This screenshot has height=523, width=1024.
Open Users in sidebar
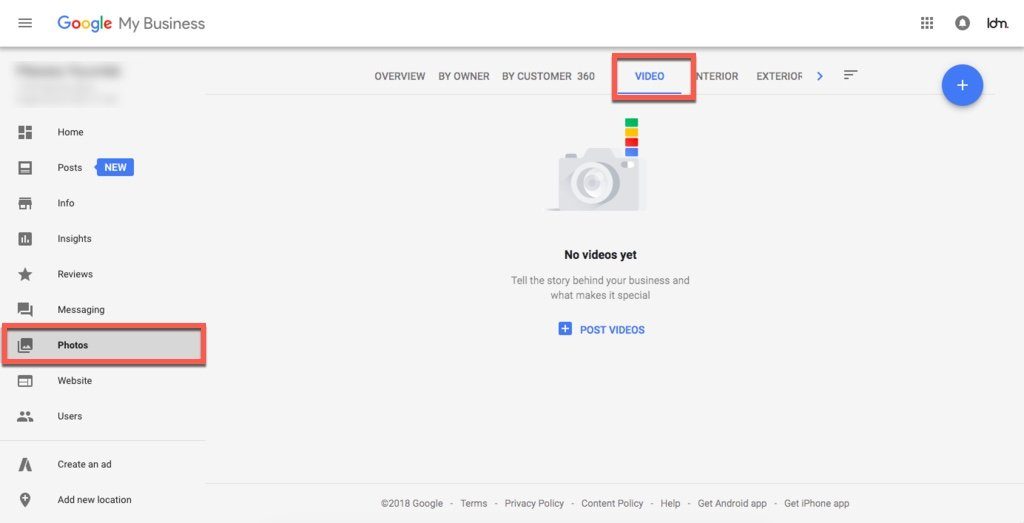tap(70, 416)
